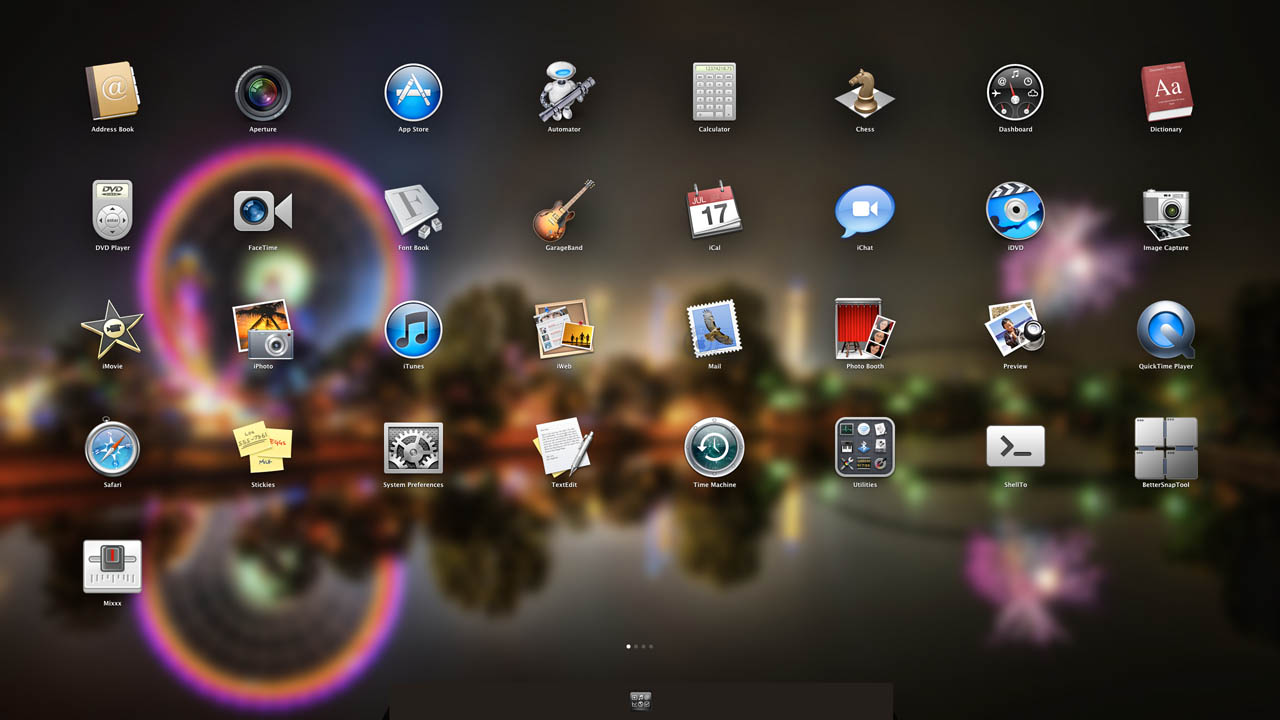Launch Stickies
This screenshot has width=1280, height=720.
pyautogui.click(x=263, y=448)
